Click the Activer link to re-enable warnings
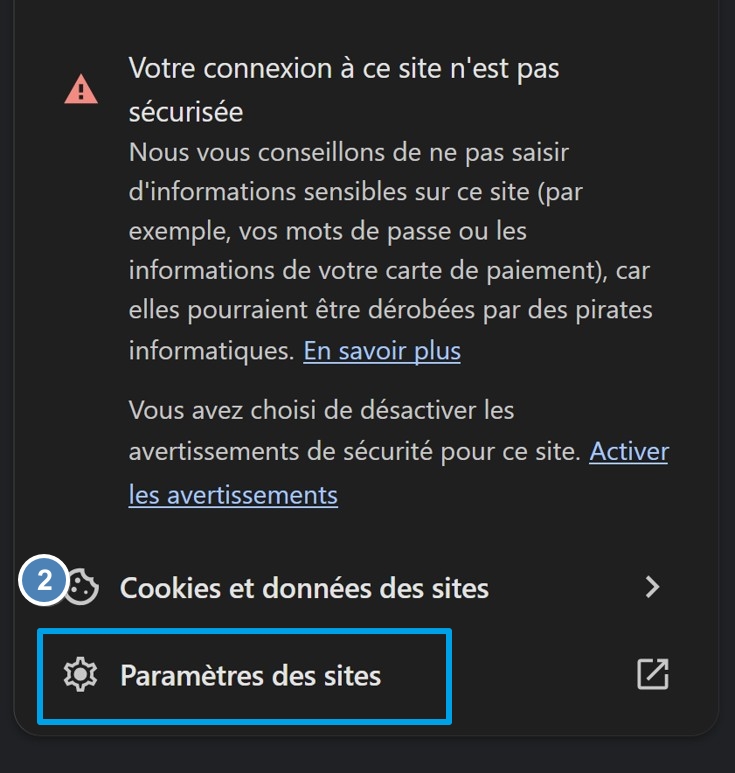 coord(629,451)
